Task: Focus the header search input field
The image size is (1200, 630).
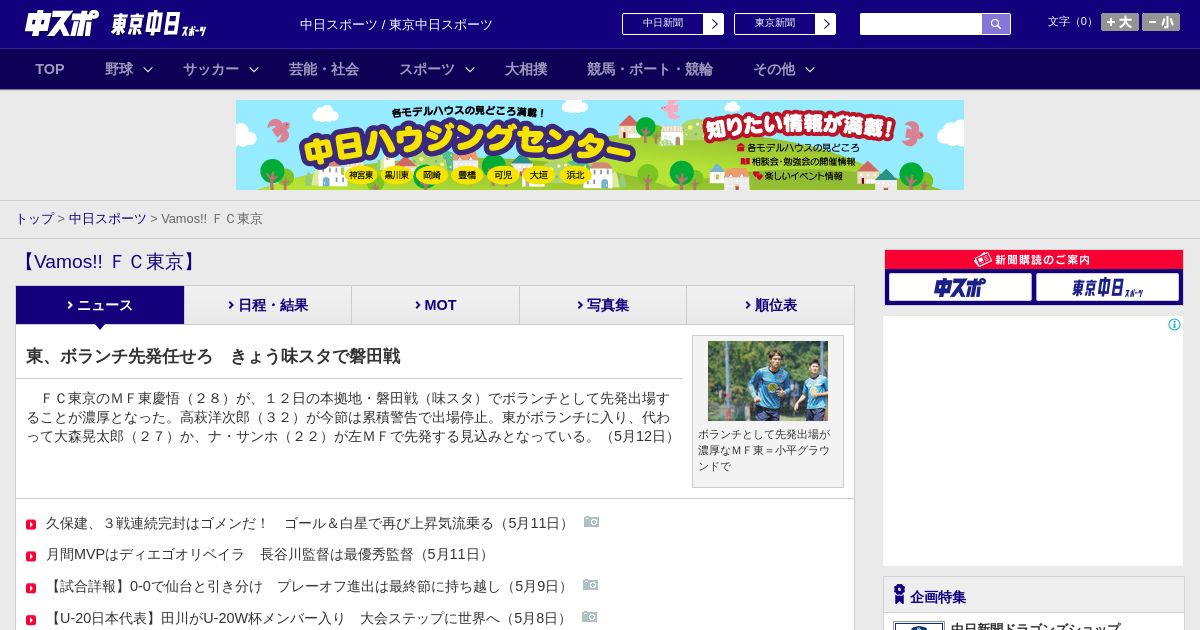Action: click(x=921, y=24)
